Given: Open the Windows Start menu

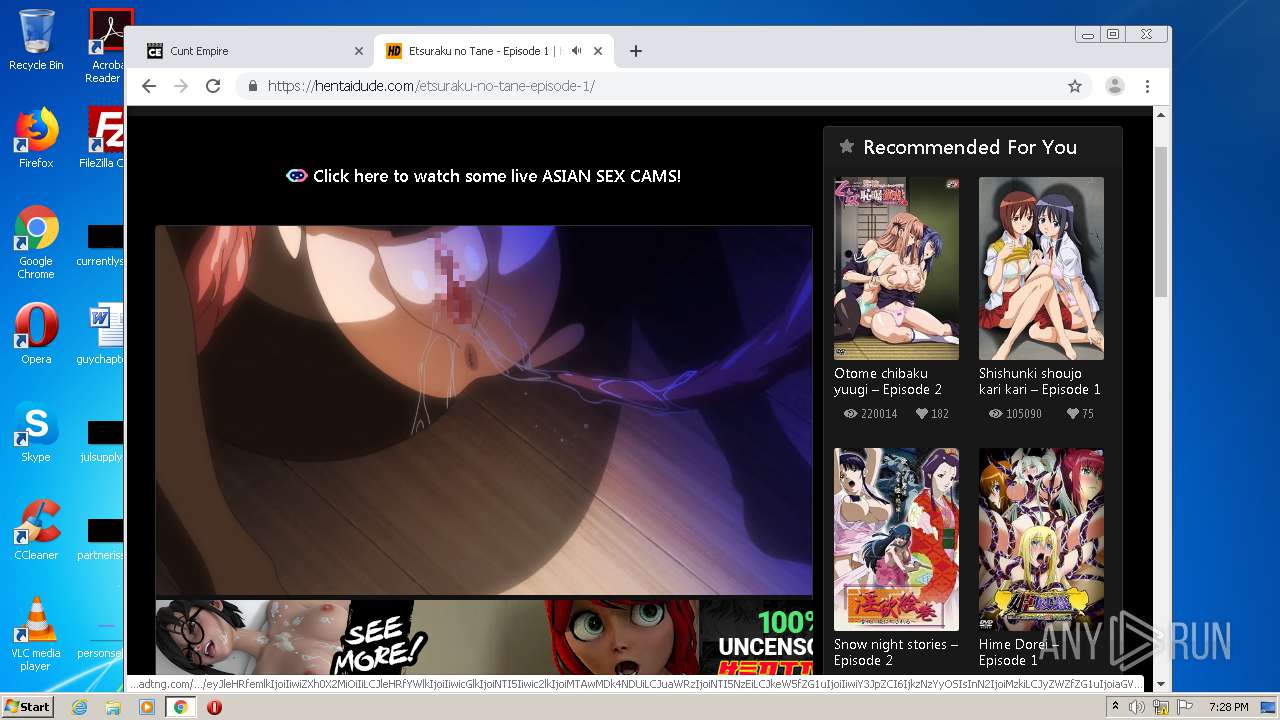Looking at the screenshot, I should [x=27, y=707].
